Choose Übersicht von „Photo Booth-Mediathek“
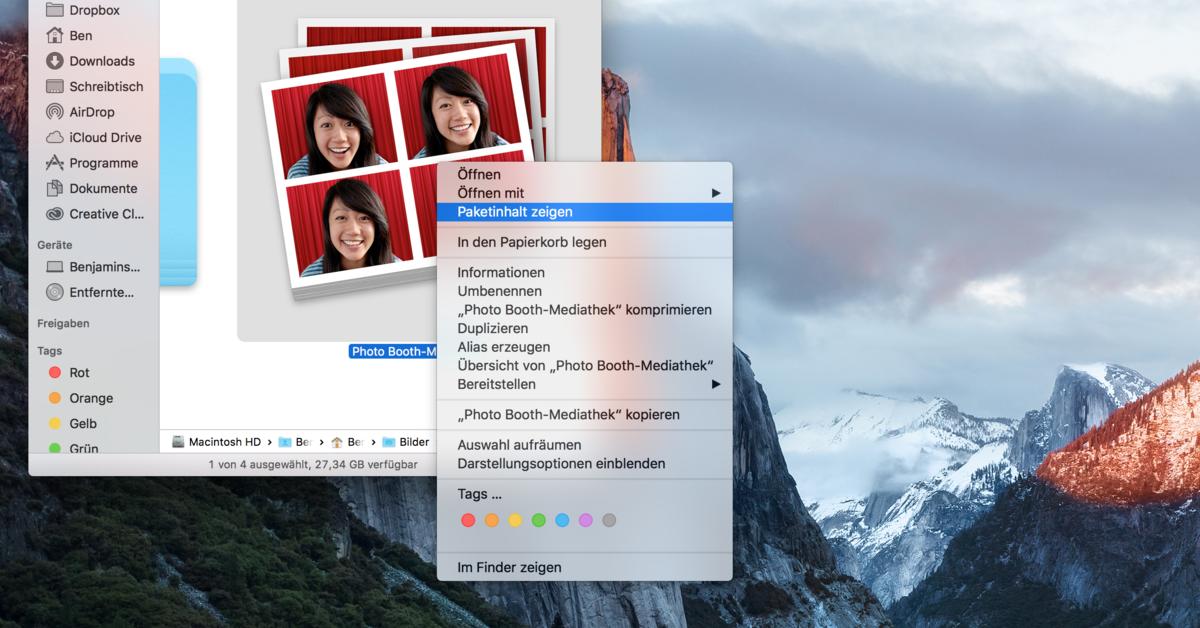This screenshot has height=628, width=1200. (x=585, y=365)
